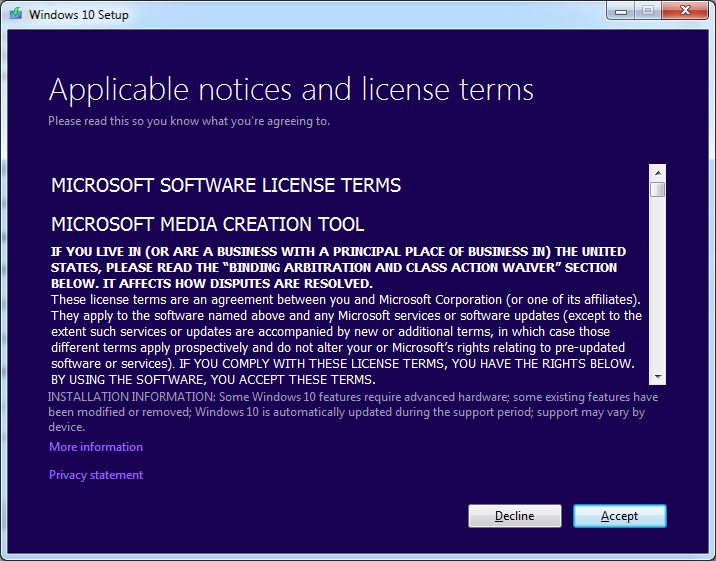The image size is (716, 561).
Task: Click the "INSTALLATION INFORMATION" paragraph
Action: point(353,412)
